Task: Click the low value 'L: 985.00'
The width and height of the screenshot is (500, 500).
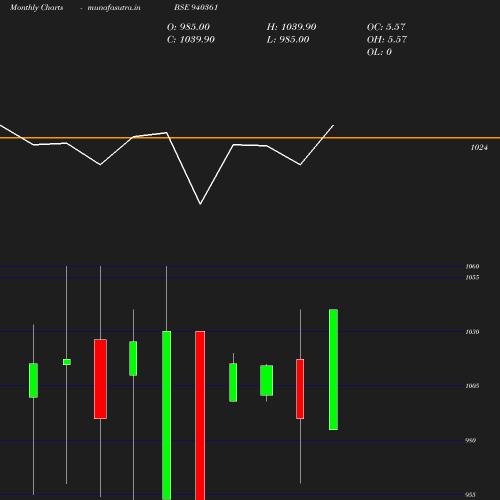Action: click(x=288, y=40)
